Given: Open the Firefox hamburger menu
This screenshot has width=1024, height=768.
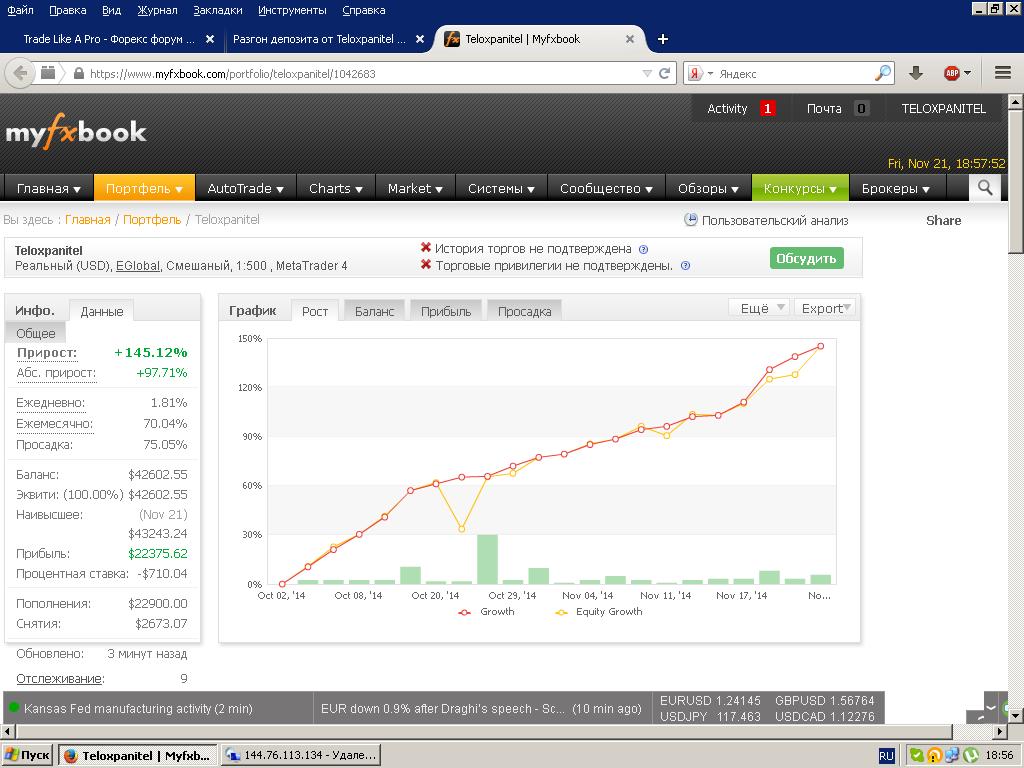Looking at the screenshot, I should tap(1003, 72).
